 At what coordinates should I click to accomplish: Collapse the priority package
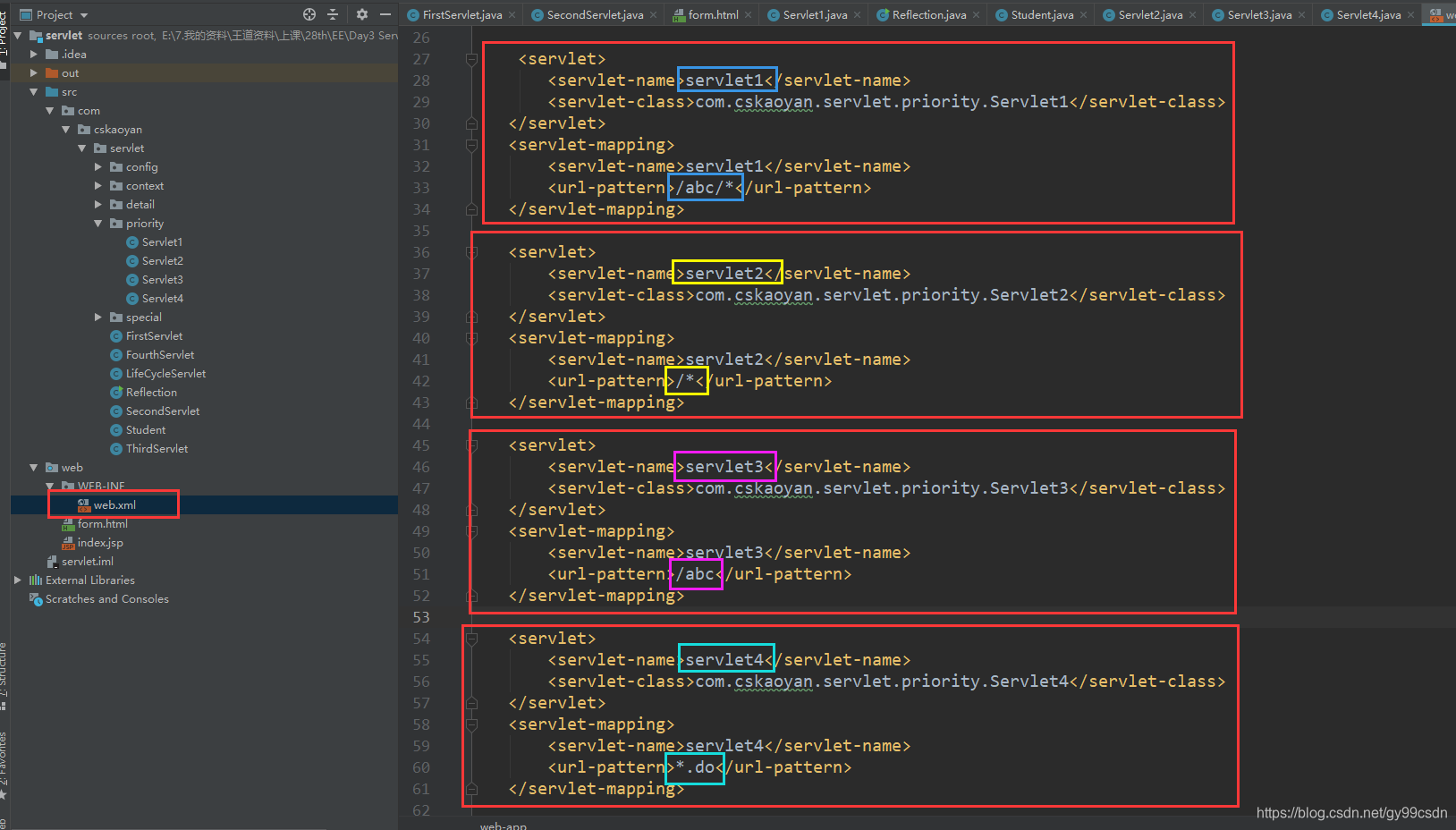click(98, 224)
